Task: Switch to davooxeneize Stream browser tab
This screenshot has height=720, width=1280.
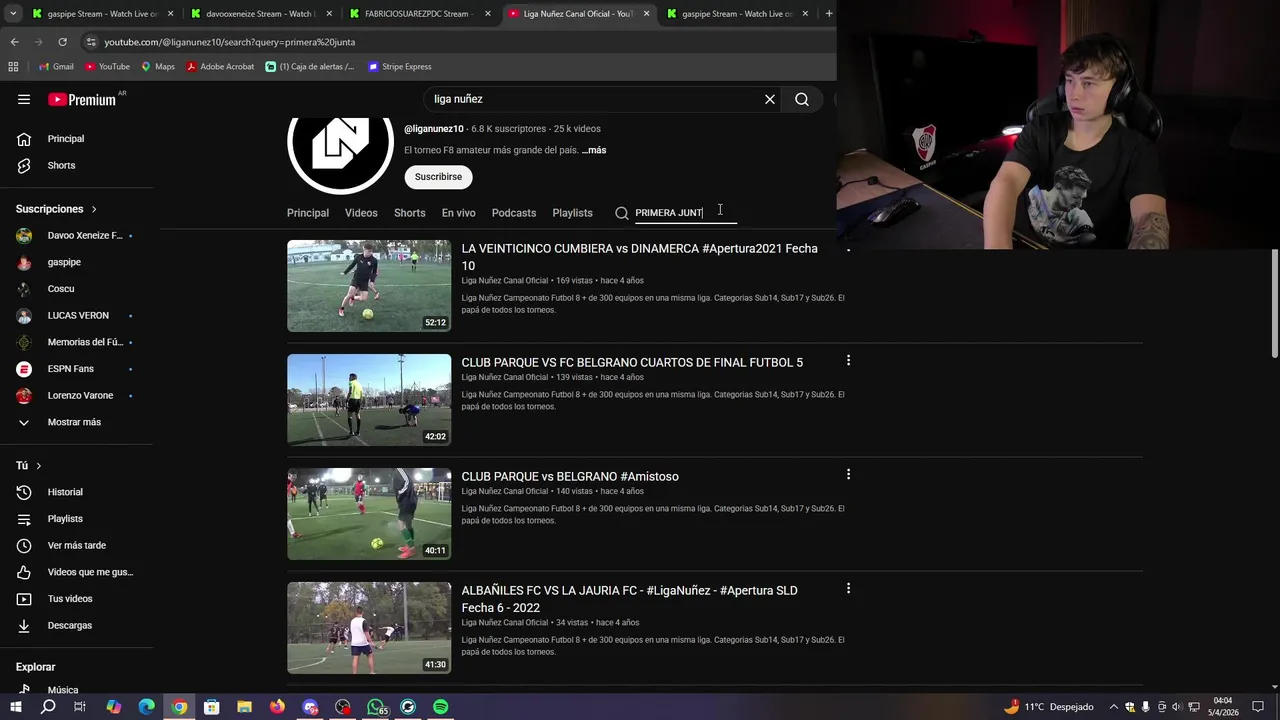Action: point(260,14)
